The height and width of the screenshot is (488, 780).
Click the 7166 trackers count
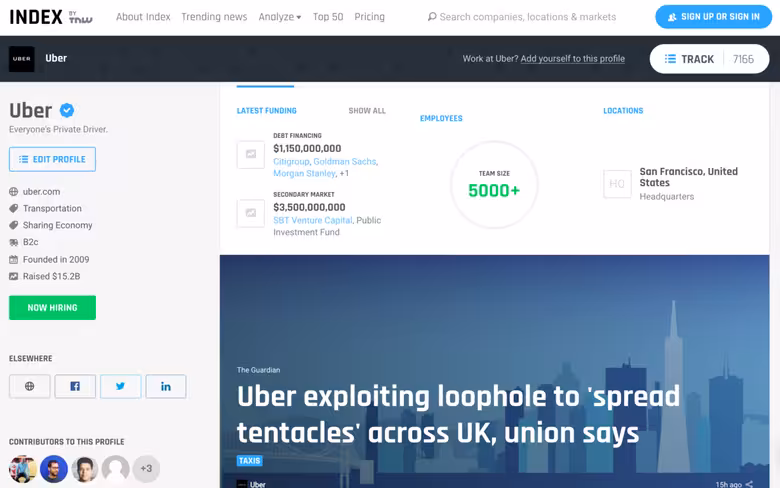pyautogui.click(x=743, y=59)
